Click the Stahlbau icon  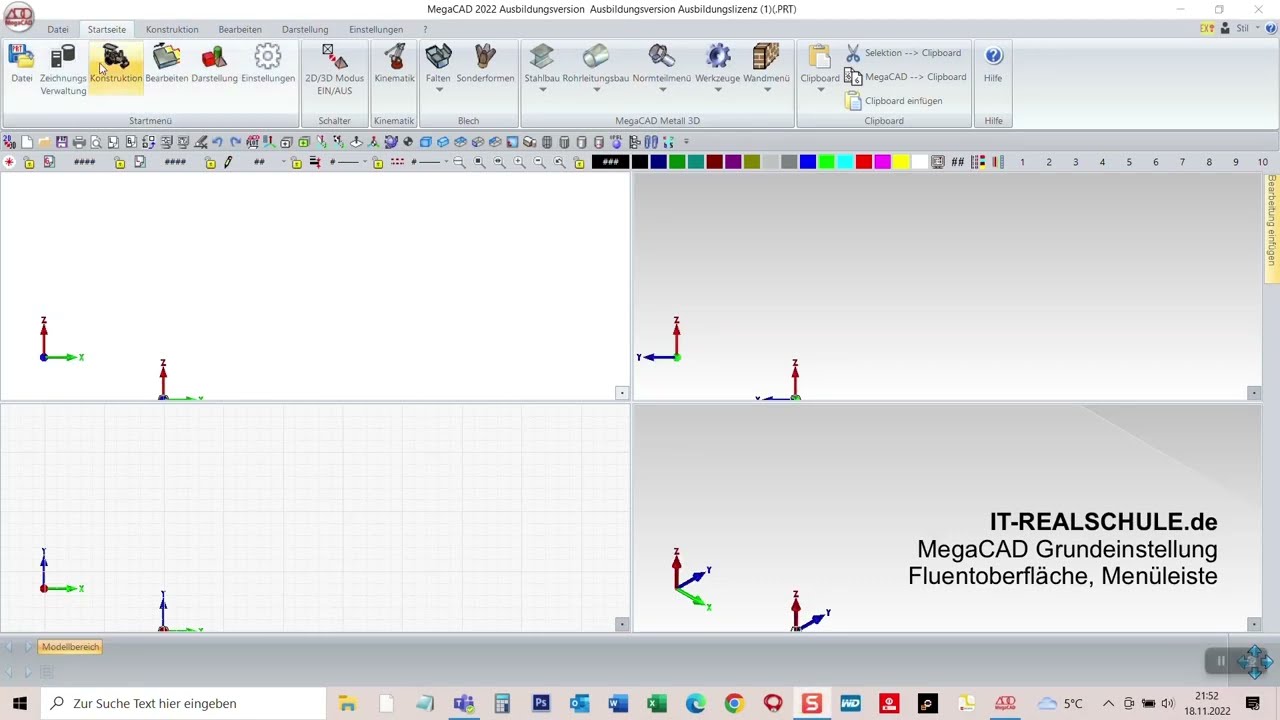point(542,57)
